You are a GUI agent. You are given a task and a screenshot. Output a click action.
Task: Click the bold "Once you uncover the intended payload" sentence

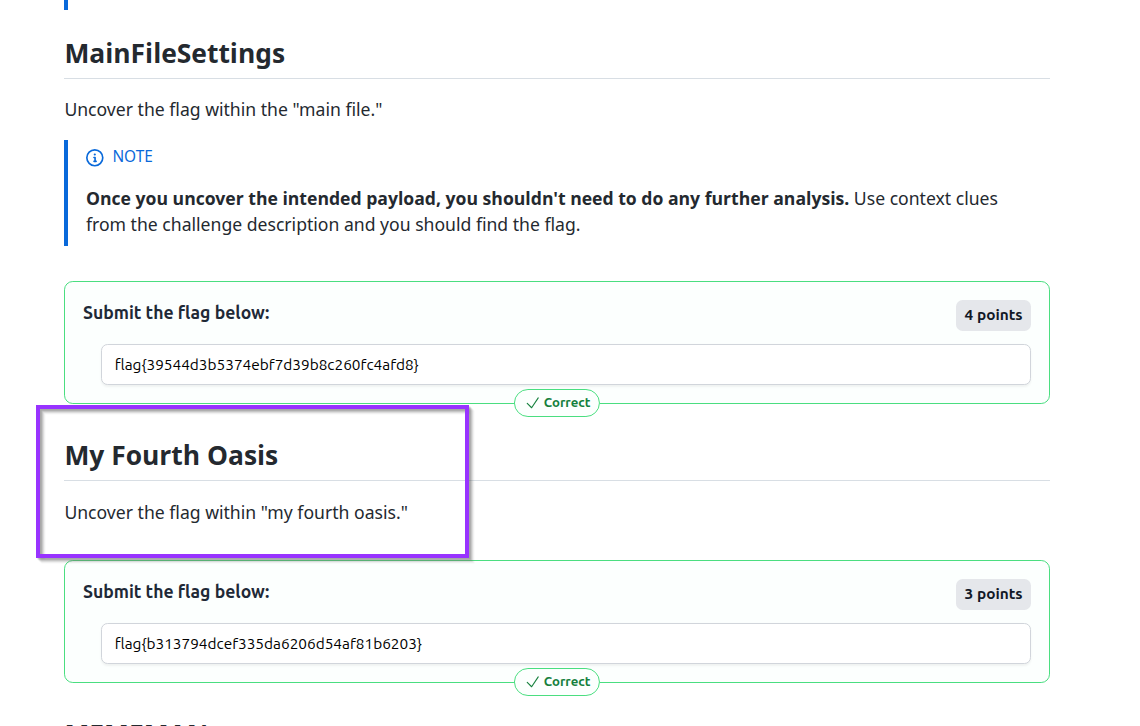point(467,199)
